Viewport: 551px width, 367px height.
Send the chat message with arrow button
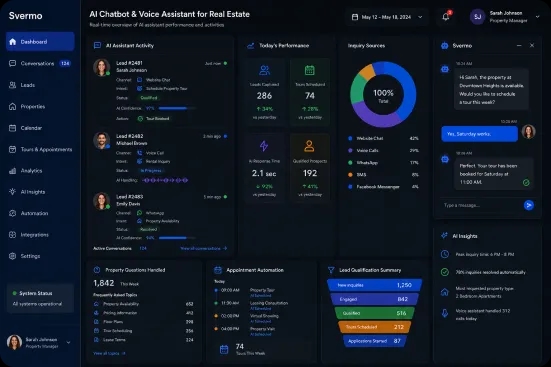click(x=529, y=205)
